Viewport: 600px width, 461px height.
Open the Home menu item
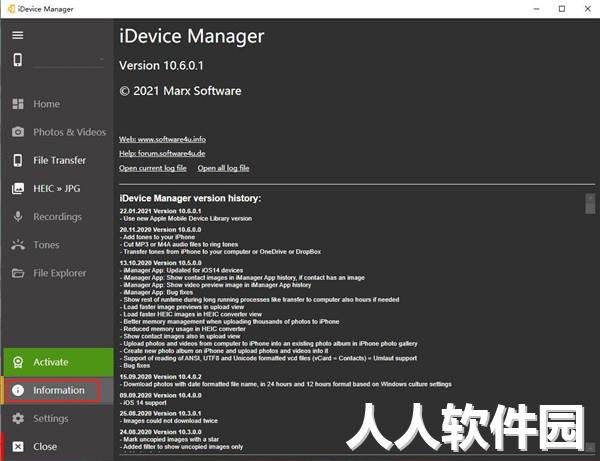pos(46,104)
